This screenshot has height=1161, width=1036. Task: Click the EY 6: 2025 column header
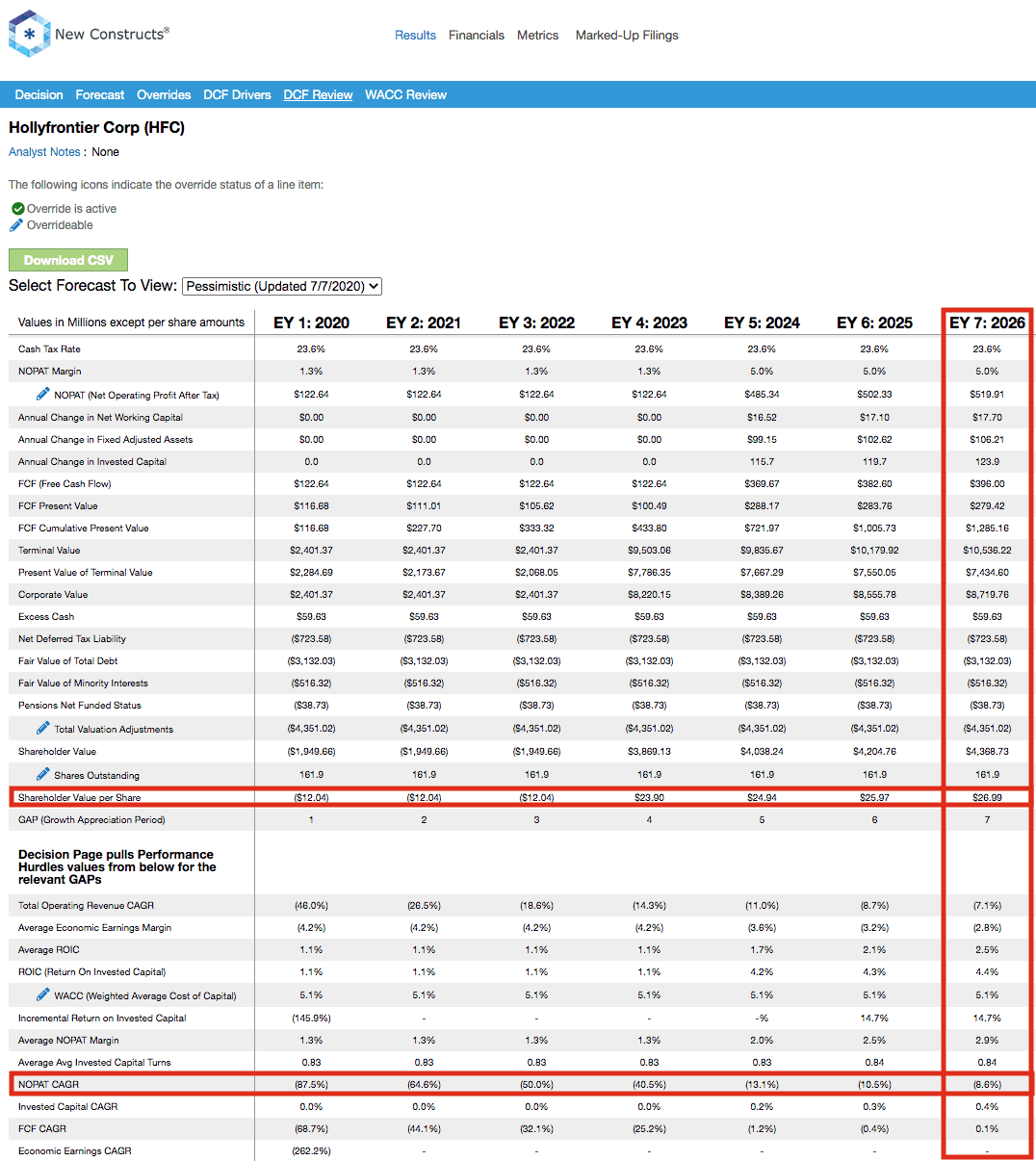[874, 322]
